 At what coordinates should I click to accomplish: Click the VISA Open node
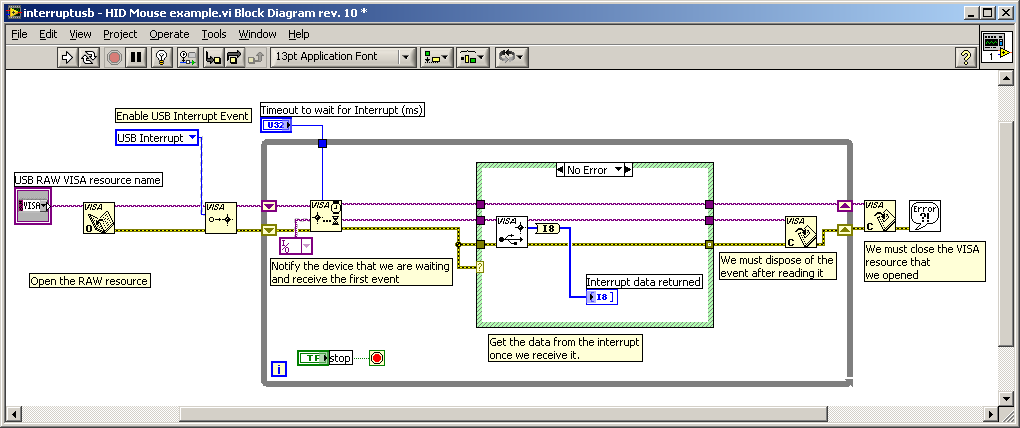[98, 217]
